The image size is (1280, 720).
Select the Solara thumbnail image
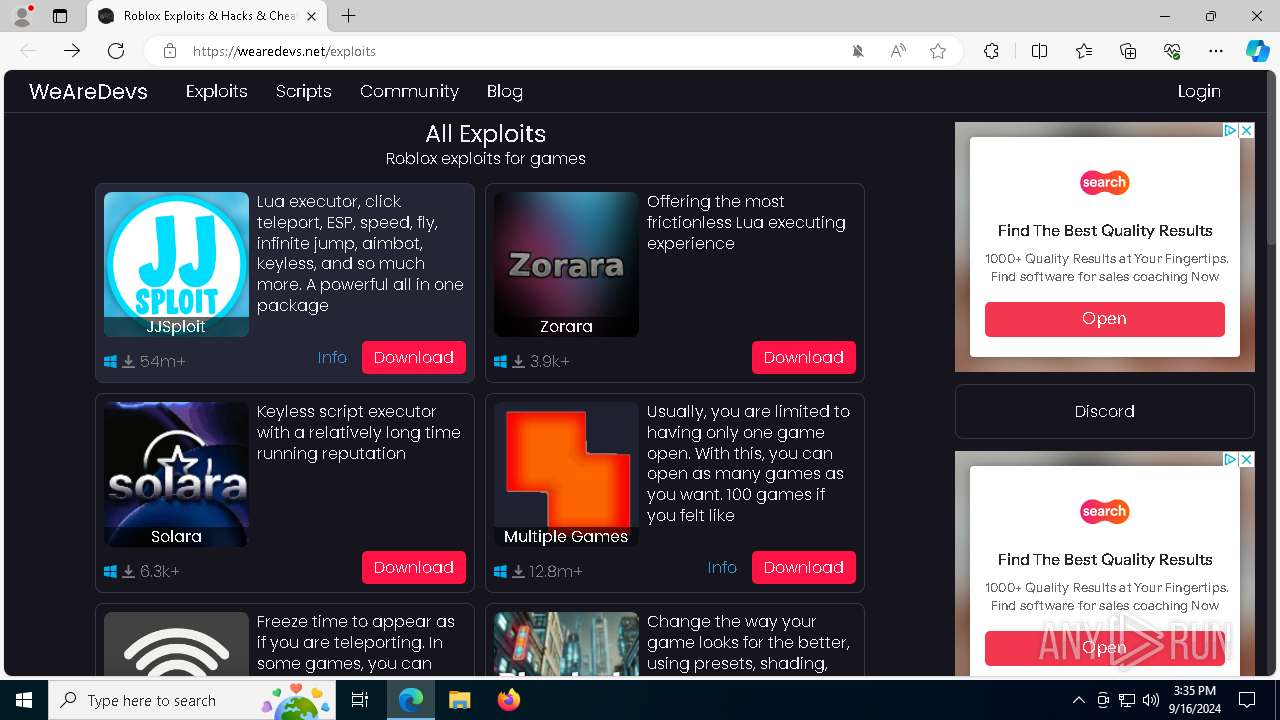[x=176, y=474]
